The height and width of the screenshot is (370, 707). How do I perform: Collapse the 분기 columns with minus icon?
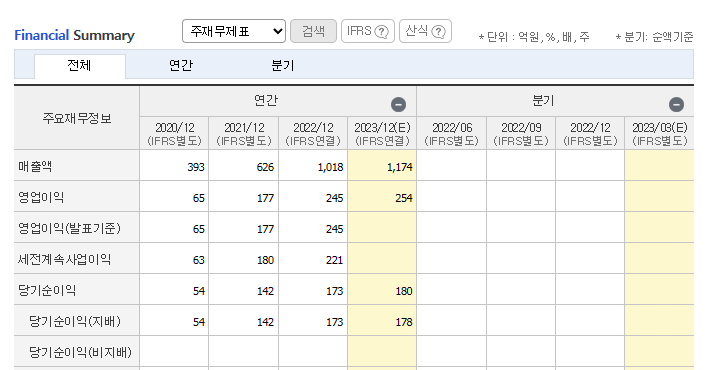tap(676, 105)
